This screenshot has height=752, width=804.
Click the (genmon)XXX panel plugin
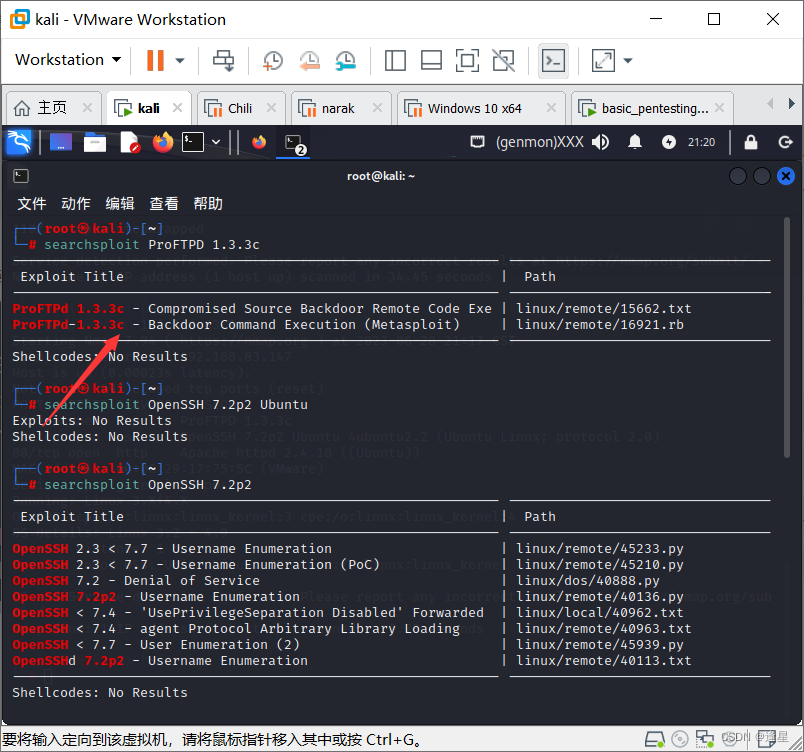coord(539,142)
